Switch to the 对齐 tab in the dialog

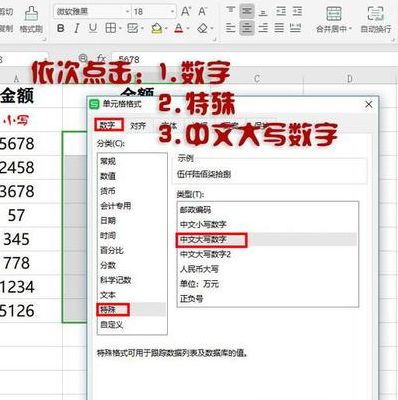point(138,126)
